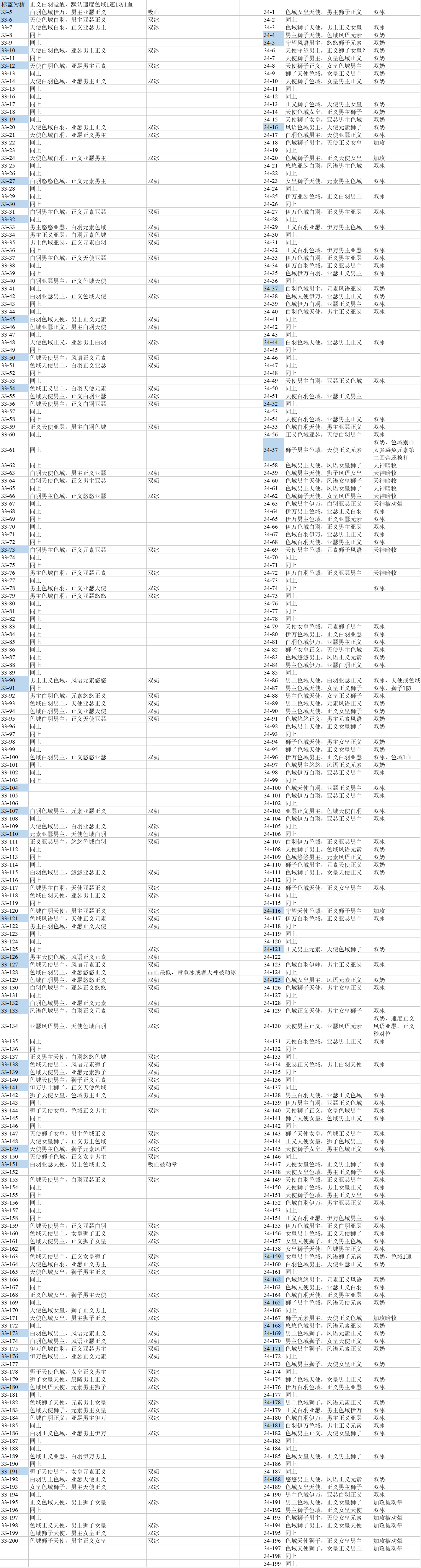Select the tall row label 33-61
Image resolution: width=421 pixels, height=1568 pixels.
pos(14,450)
